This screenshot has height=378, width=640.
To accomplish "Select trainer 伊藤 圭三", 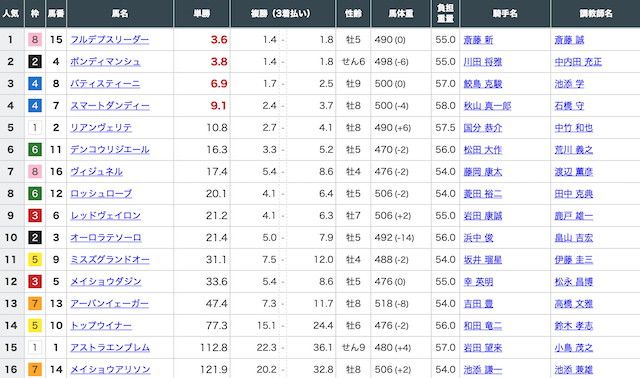I will (573, 260).
